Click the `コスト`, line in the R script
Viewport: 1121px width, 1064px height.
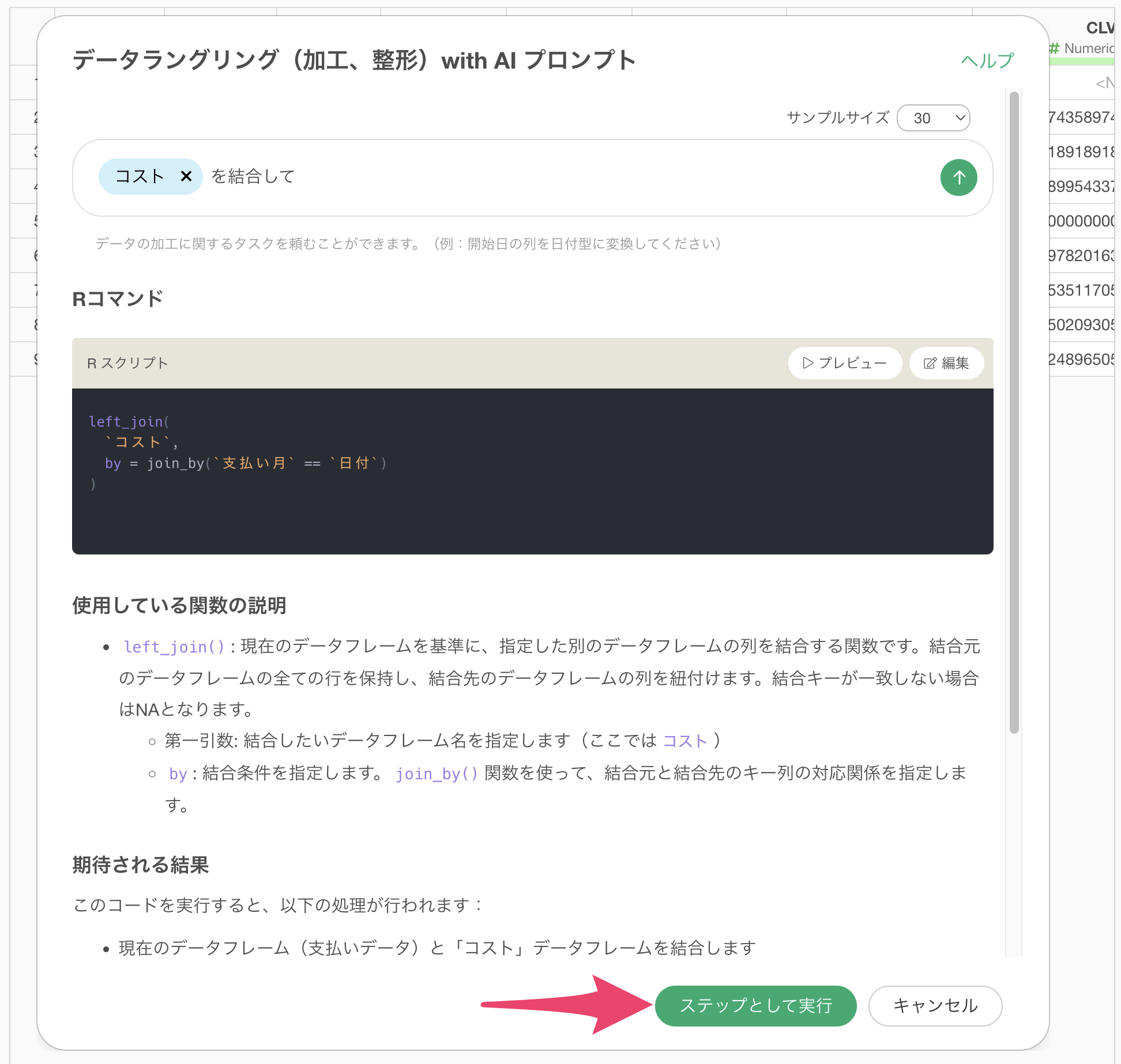(x=141, y=442)
